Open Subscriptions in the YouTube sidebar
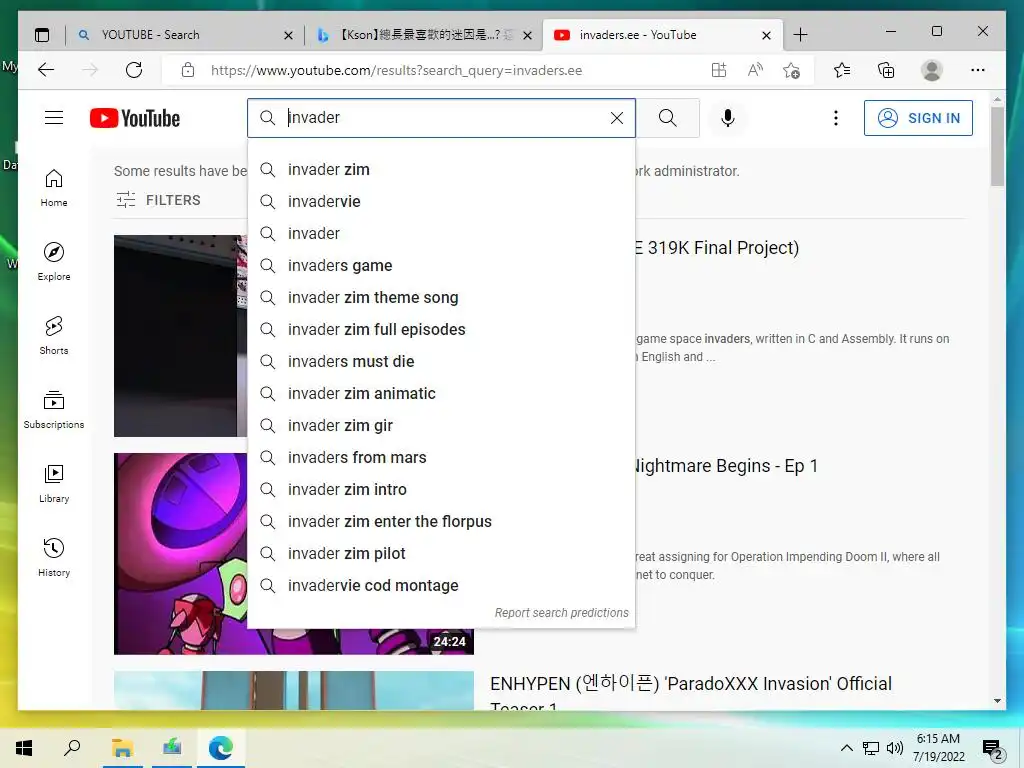Image resolution: width=1024 pixels, height=768 pixels. [54, 409]
